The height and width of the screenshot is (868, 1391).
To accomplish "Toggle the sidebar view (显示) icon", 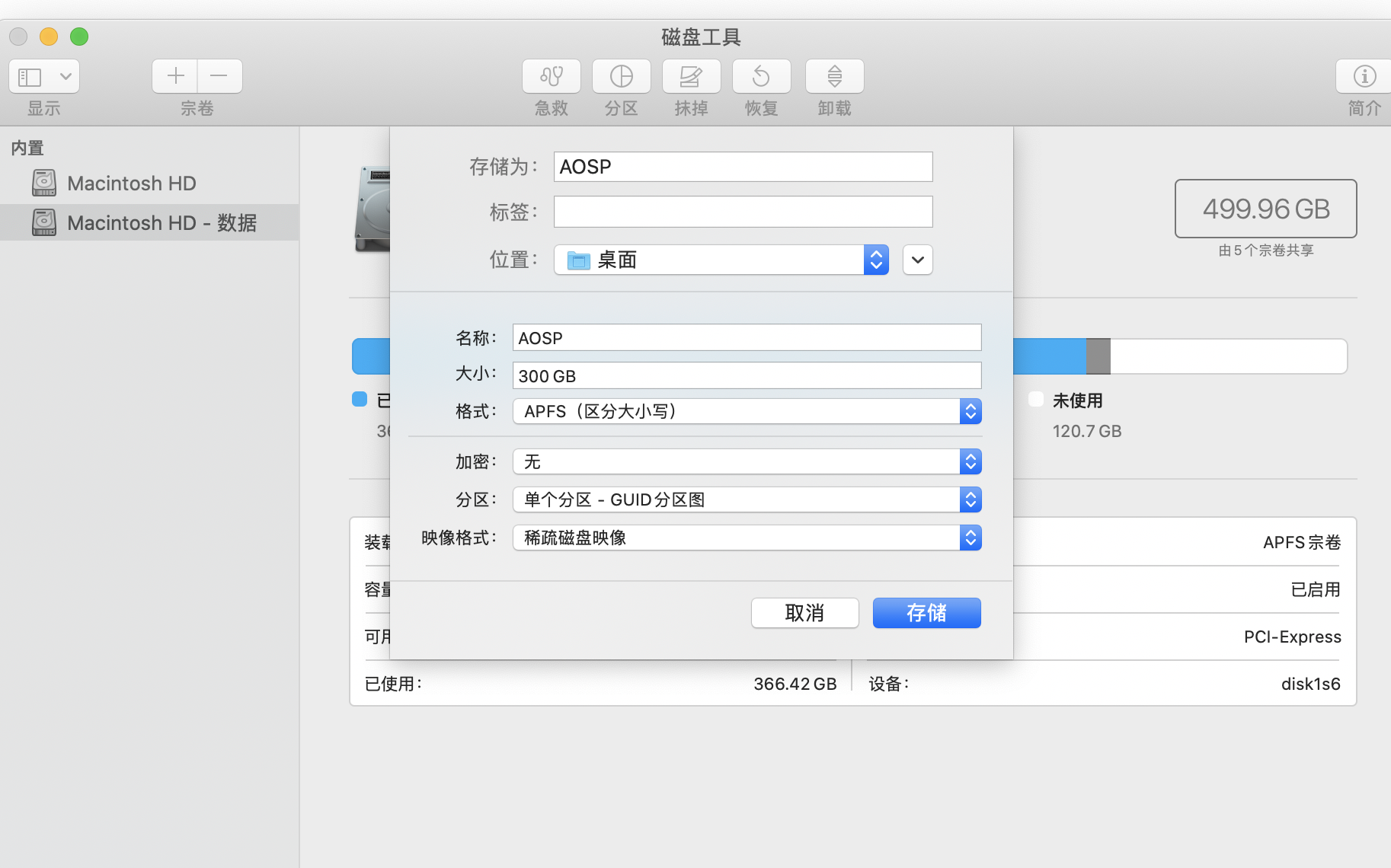I will point(30,76).
